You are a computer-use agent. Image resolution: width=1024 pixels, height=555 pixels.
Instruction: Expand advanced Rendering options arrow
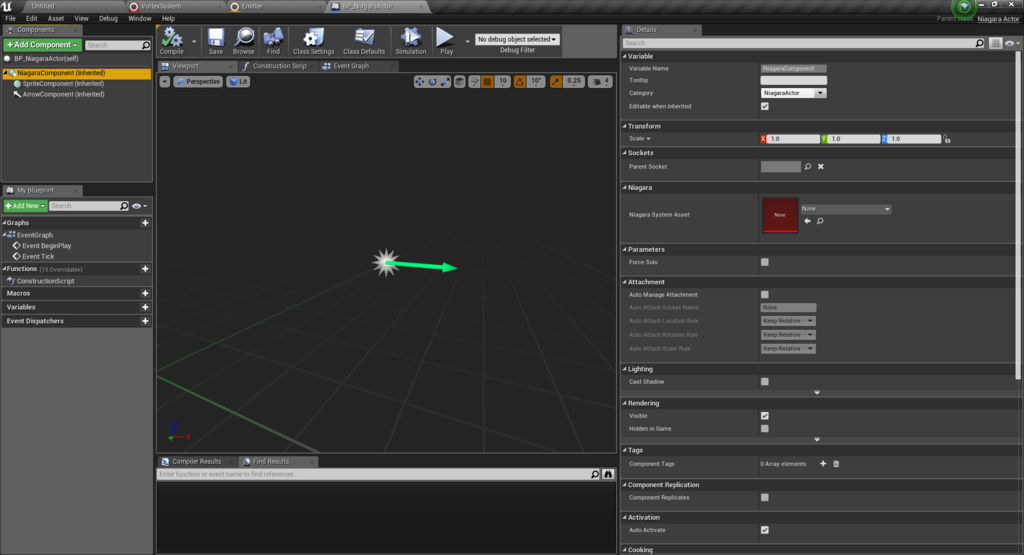[x=817, y=439]
